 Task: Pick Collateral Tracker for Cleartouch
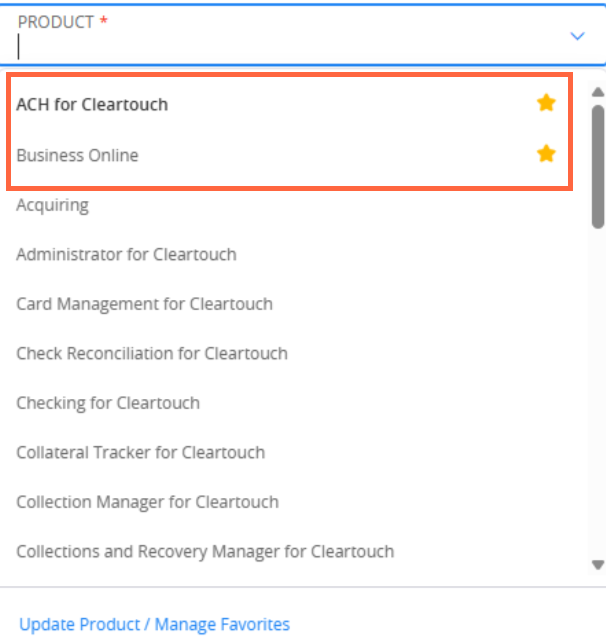140,452
